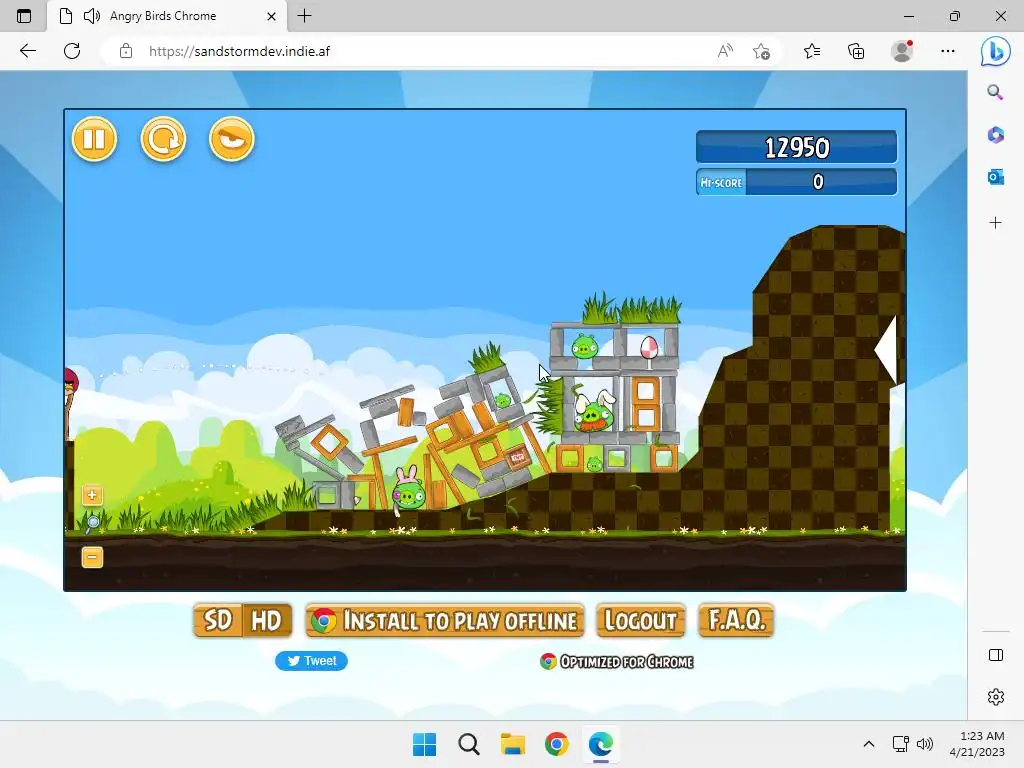Click the green pig in the top stone block
The width and height of the screenshot is (1024, 768).
(x=584, y=346)
